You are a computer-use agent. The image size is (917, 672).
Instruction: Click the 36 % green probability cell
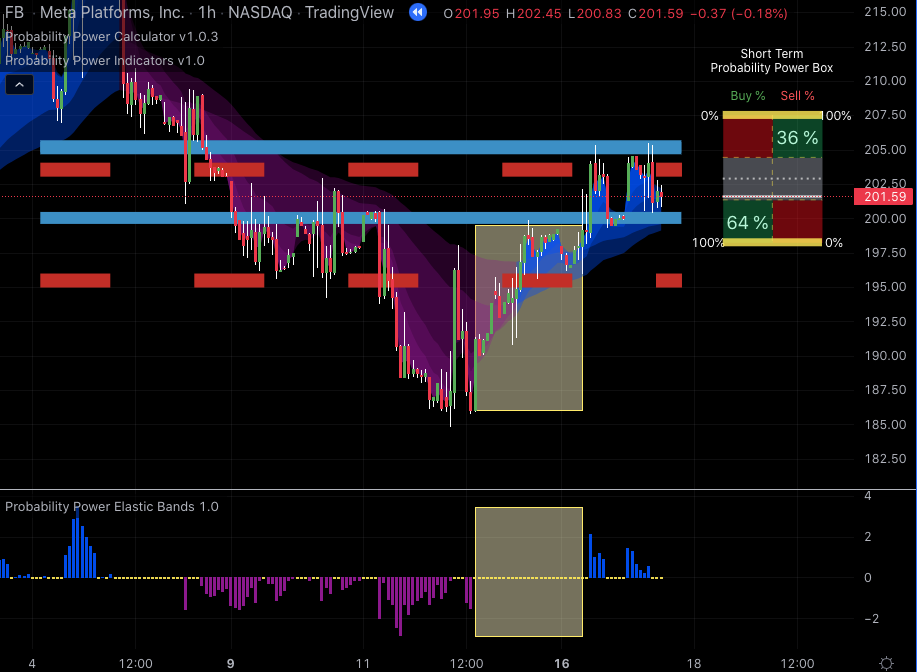coord(797,138)
